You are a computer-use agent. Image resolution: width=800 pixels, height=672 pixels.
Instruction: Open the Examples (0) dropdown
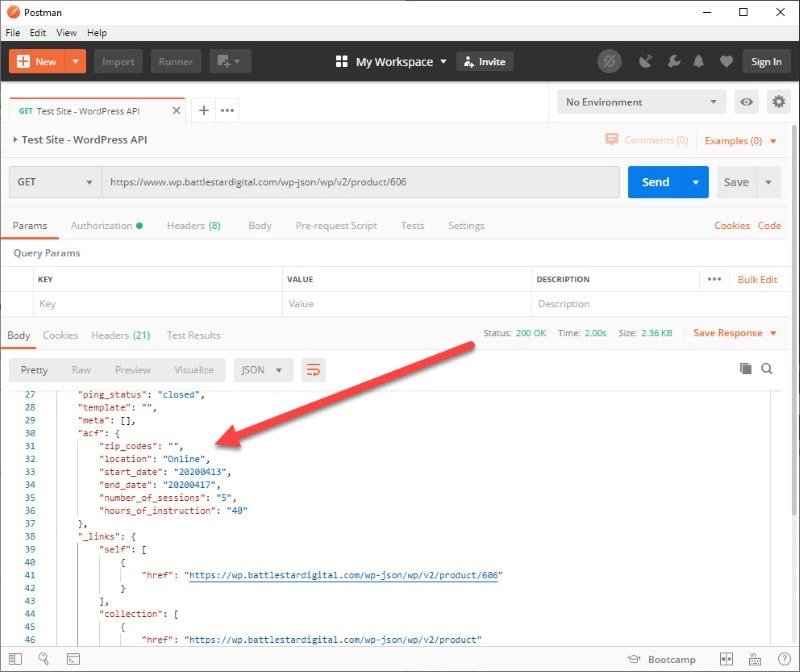pos(740,140)
